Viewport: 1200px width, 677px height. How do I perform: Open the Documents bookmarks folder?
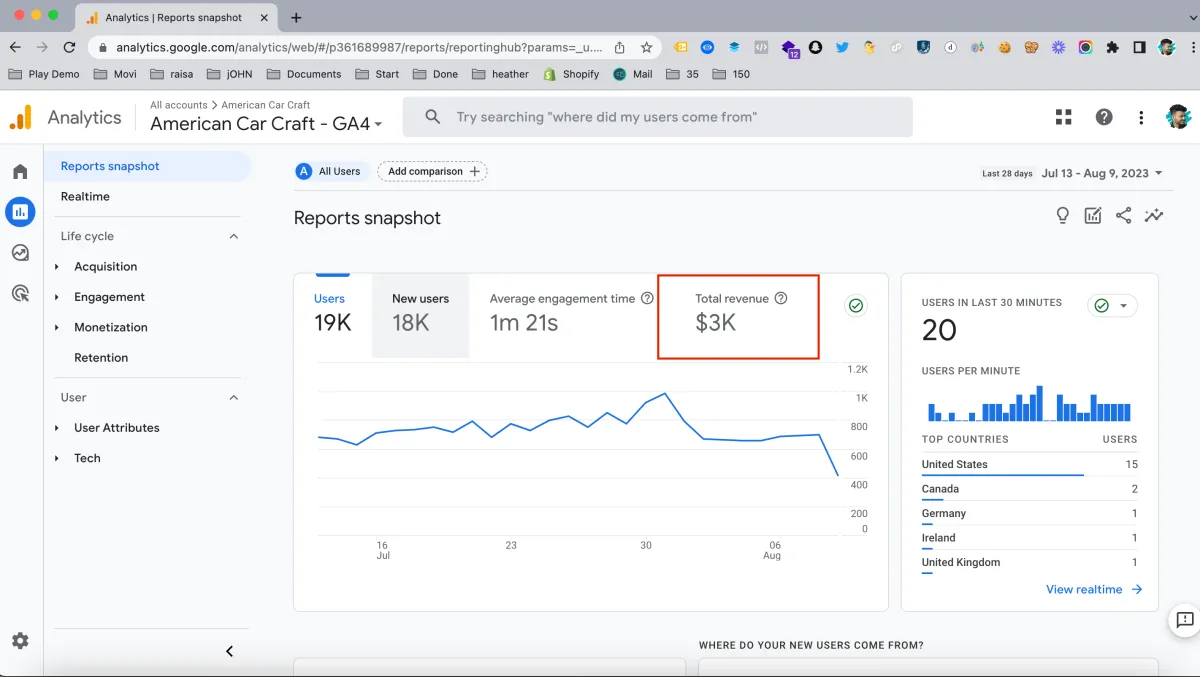click(x=304, y=74)
